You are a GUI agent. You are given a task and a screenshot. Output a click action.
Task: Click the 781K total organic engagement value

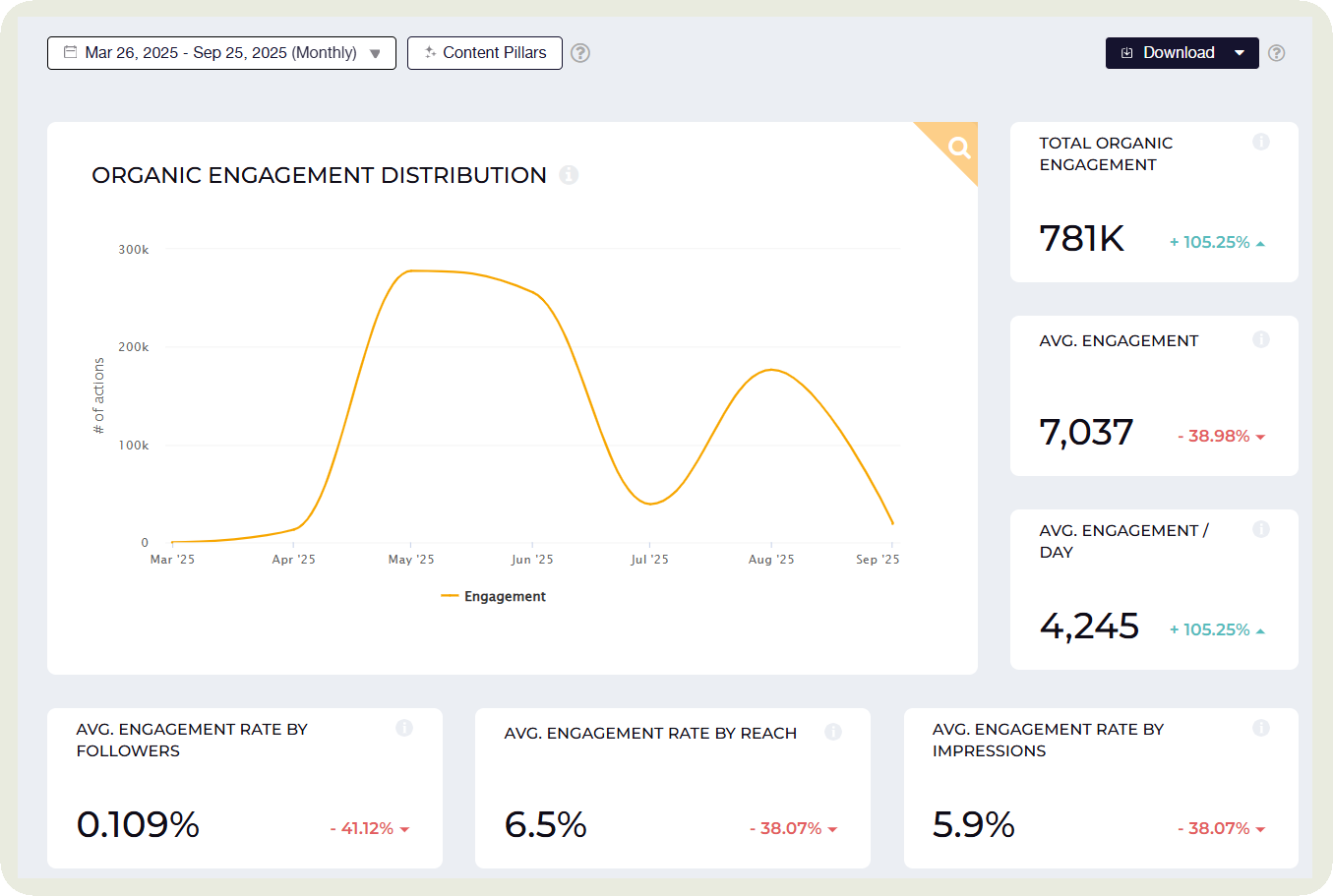tap(1081, 239)
